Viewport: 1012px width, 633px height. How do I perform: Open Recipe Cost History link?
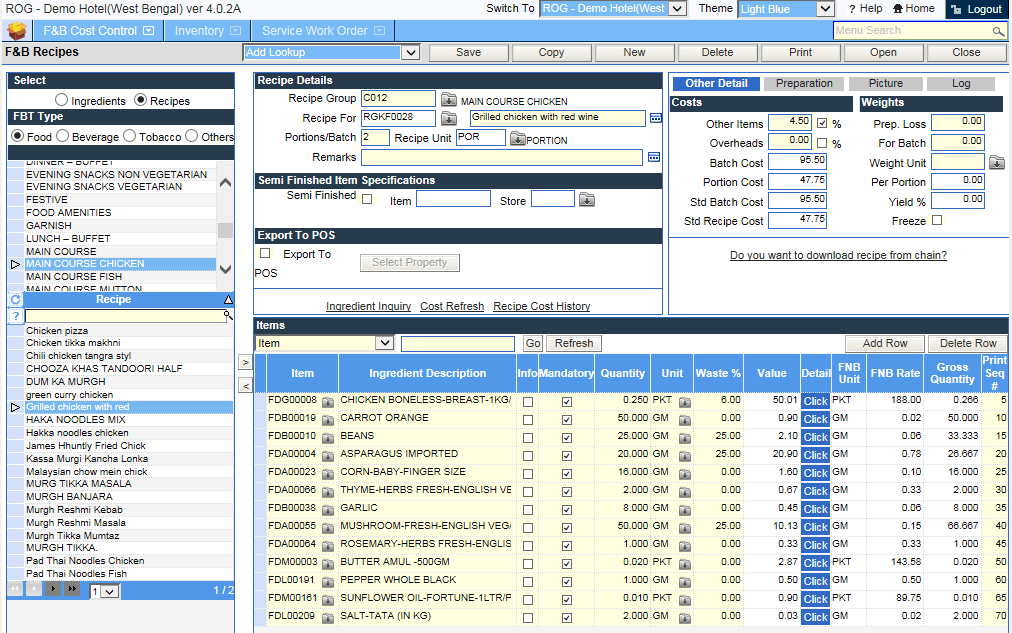[541, 306]
